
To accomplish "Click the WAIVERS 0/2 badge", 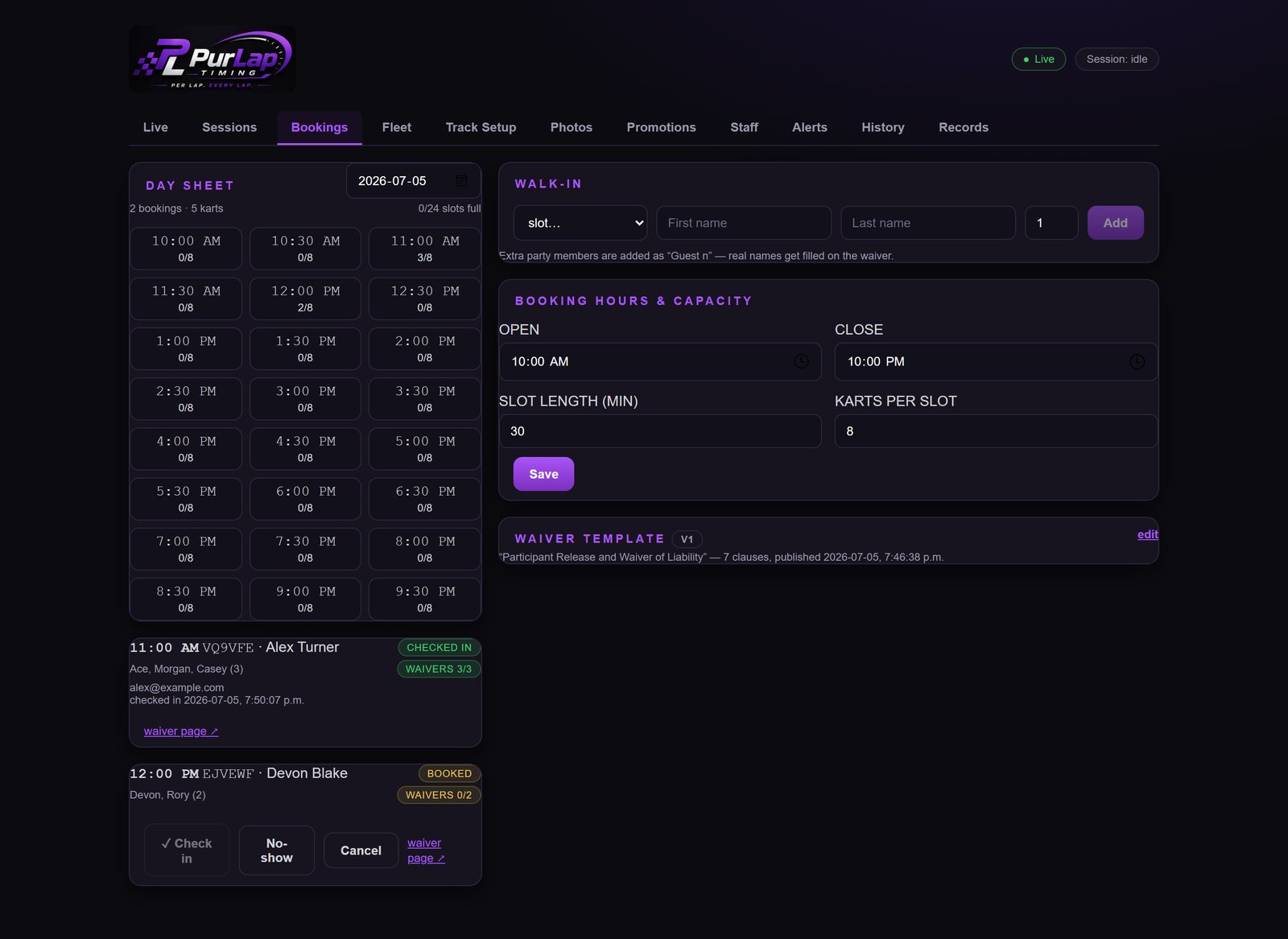I will coord(439,795).
